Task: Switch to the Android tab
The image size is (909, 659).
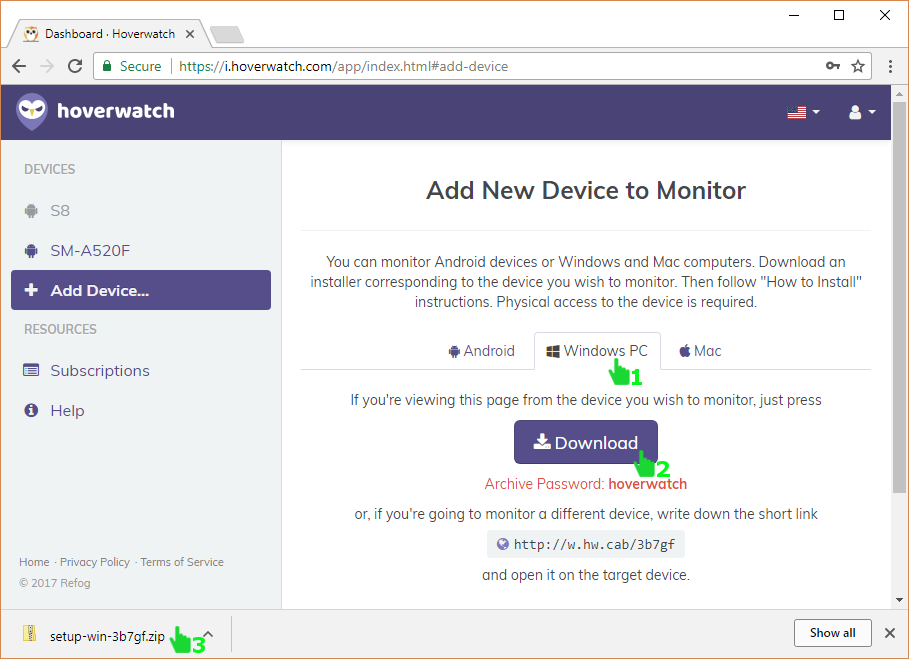Action: (x=481, y=351)
